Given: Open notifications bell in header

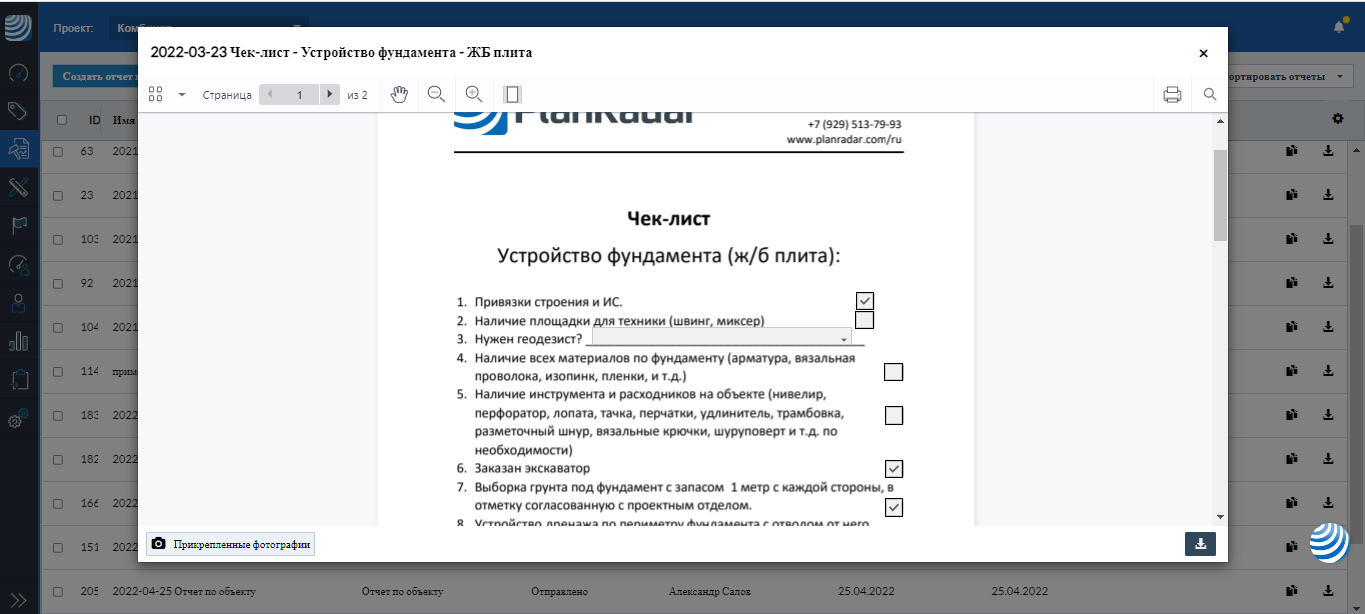Looking at the screenshot, I should pyautogui.click(x=1339, y=27).
